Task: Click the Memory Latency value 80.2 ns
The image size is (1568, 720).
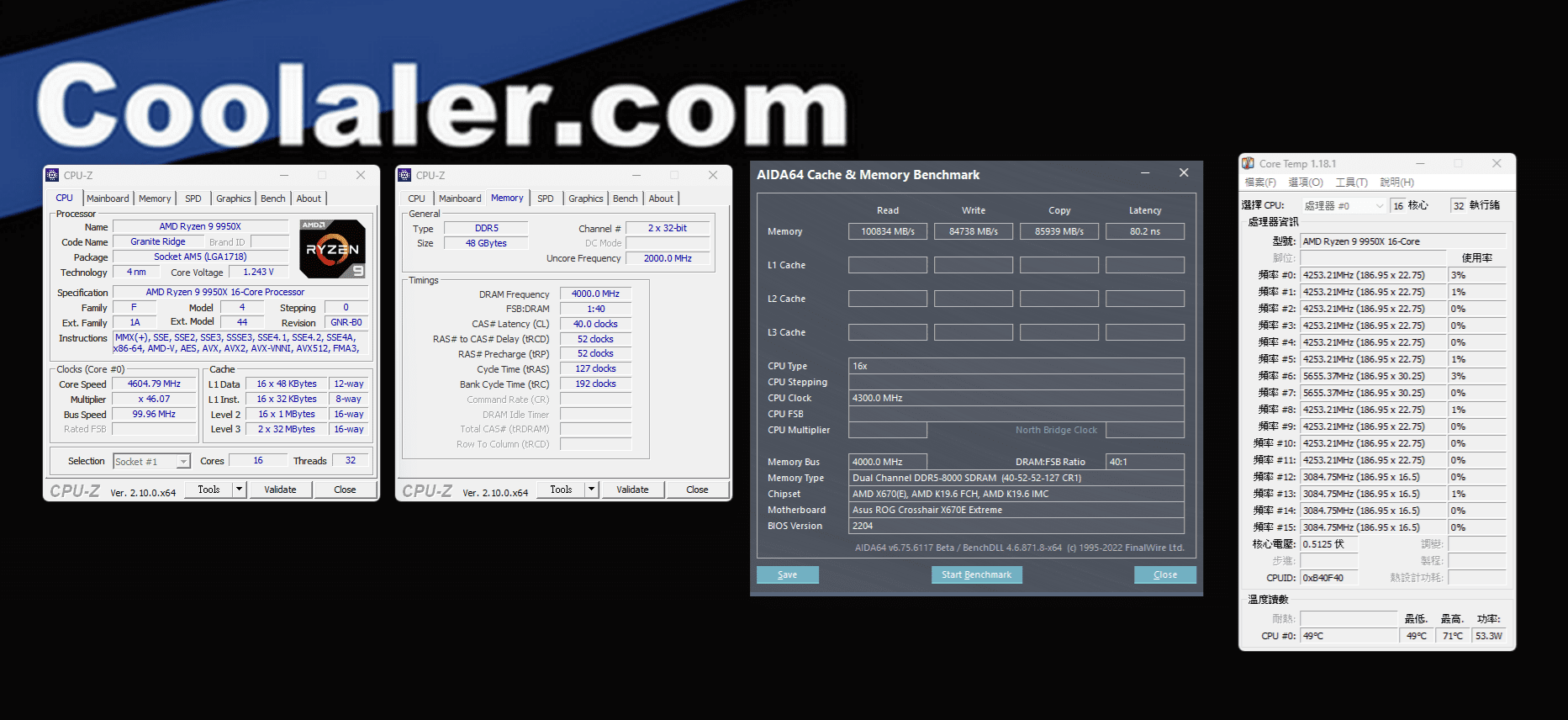Action: [x=1145, y=231]
